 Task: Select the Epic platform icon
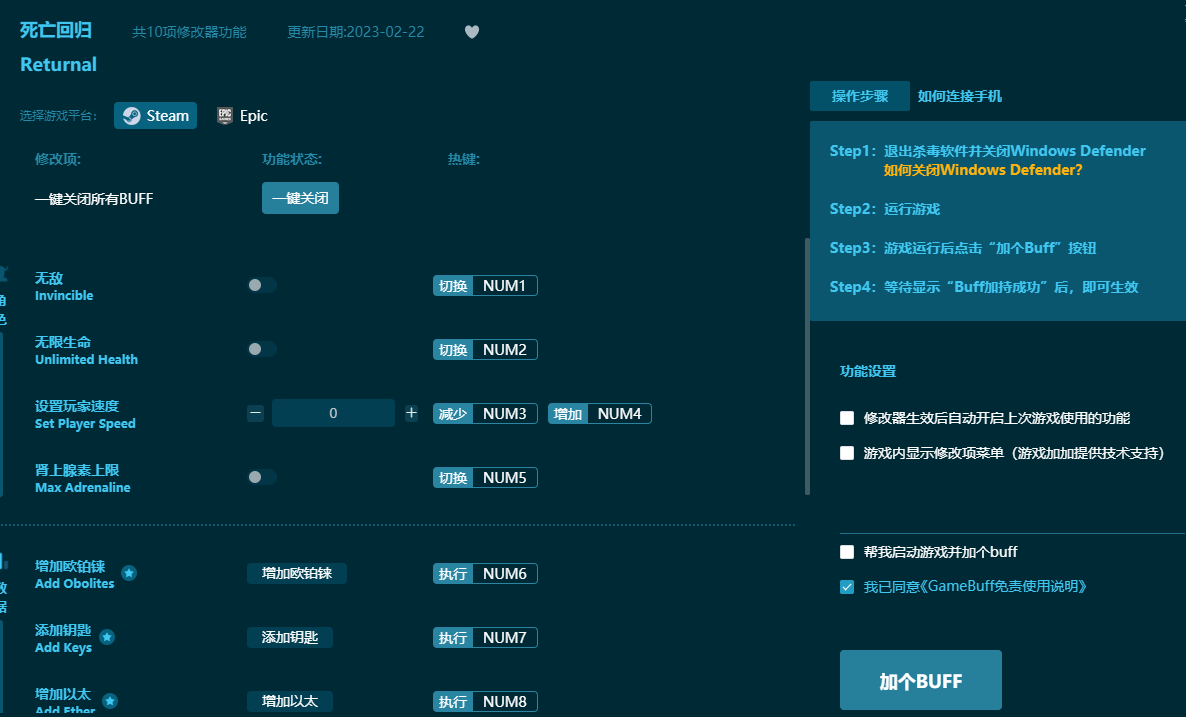(x=225, y=116)
